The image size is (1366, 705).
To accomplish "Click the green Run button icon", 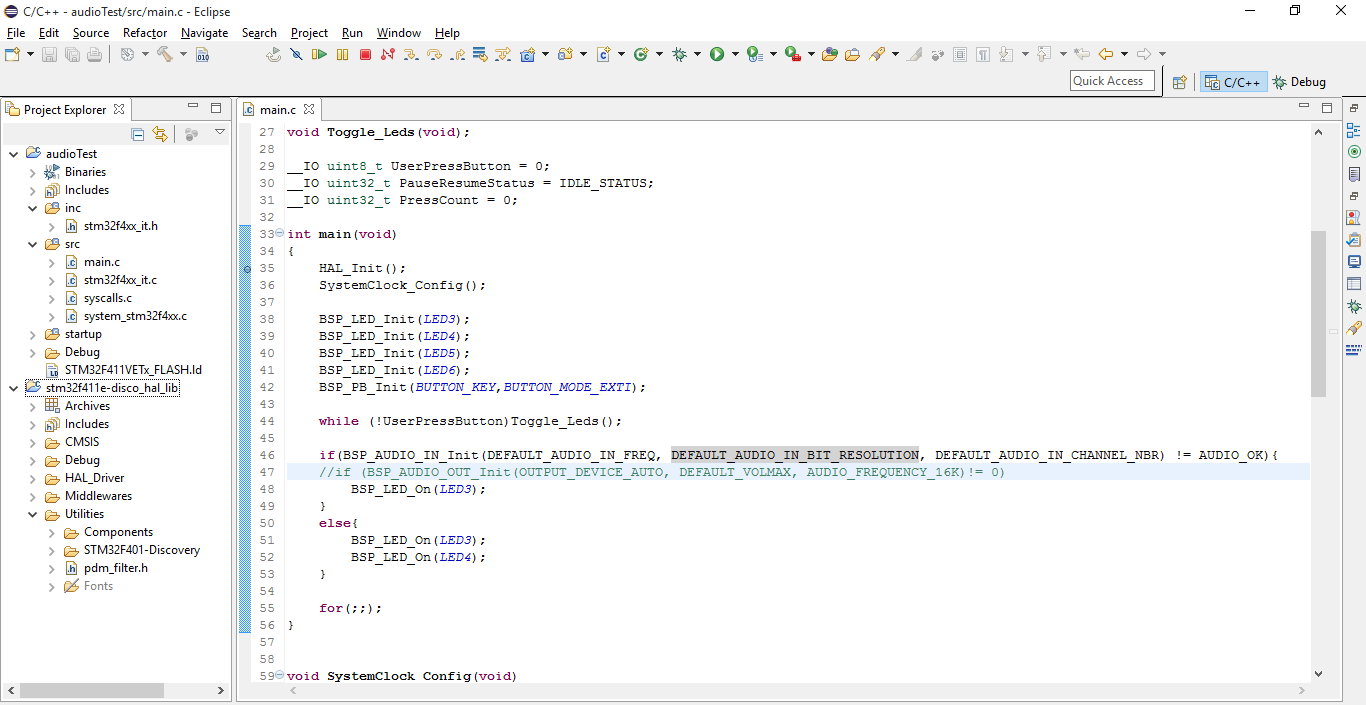I will coord(717,54).
